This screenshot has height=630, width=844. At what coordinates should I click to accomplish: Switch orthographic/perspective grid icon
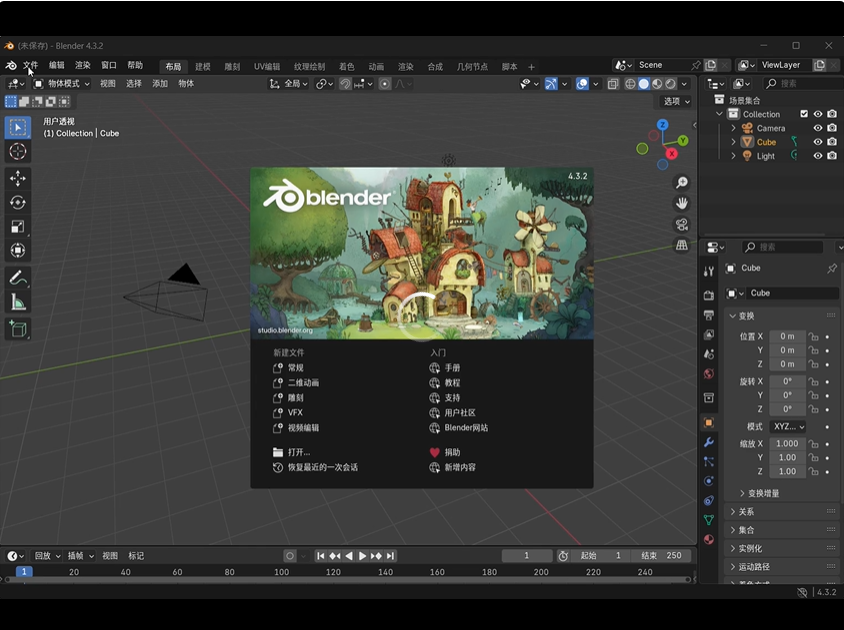(682, 246)
